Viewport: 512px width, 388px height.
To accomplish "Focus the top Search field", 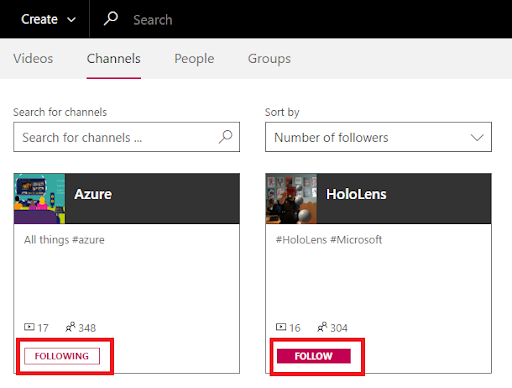I will coord(153,20).
